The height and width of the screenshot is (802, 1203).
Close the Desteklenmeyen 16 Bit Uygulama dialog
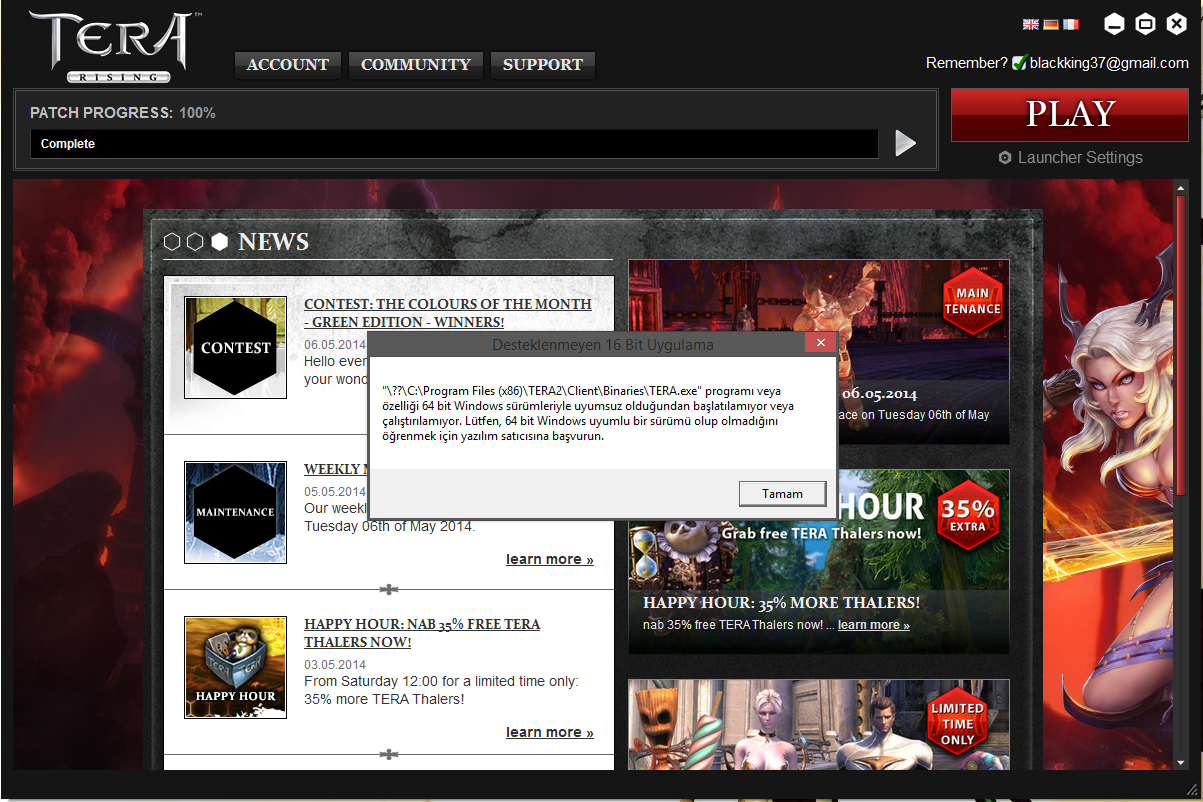pyautogui.click(x=820, y=344)
